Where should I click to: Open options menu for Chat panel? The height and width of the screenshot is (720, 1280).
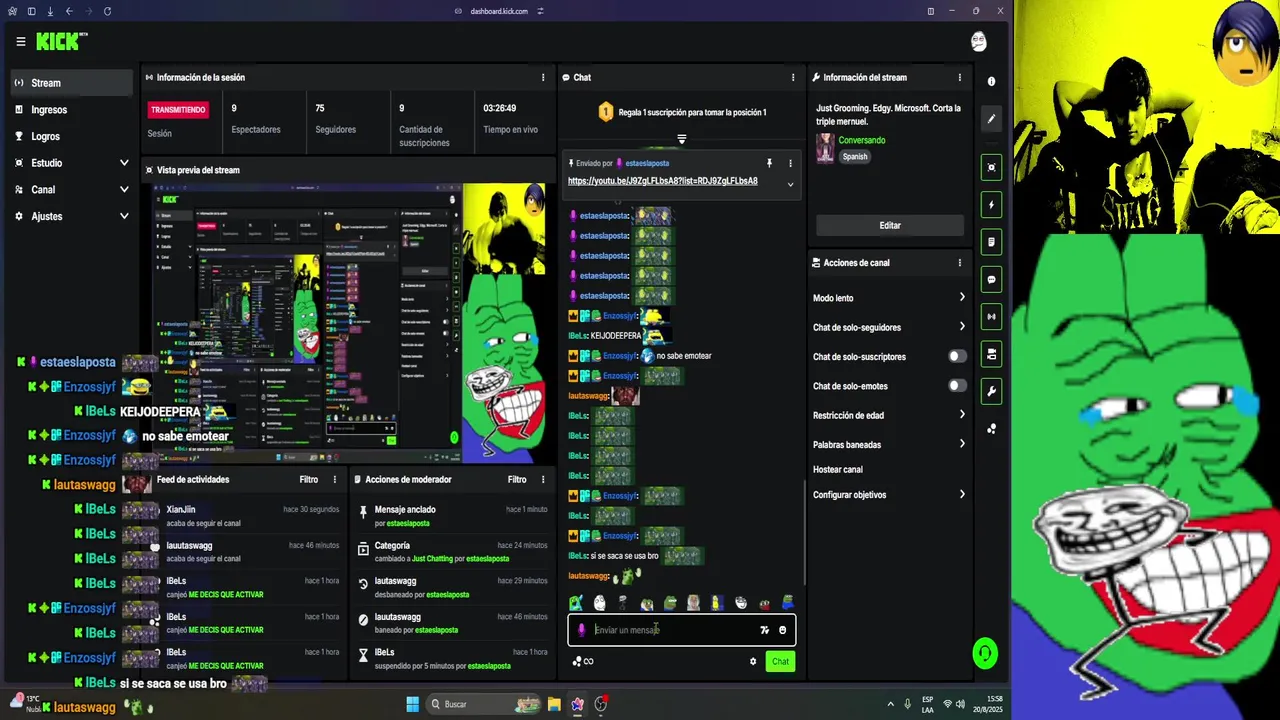point(793,77)
